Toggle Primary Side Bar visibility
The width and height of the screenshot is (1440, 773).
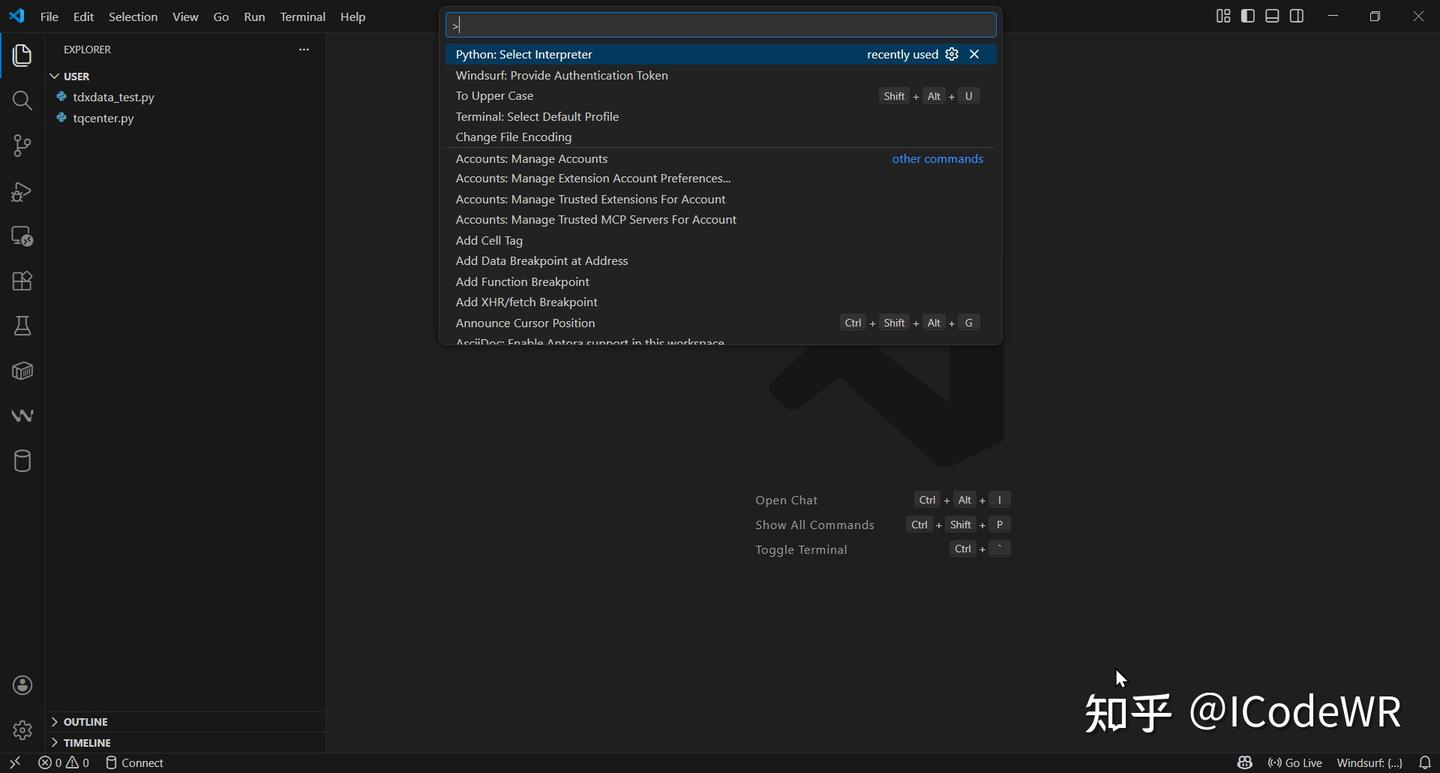1248,16
